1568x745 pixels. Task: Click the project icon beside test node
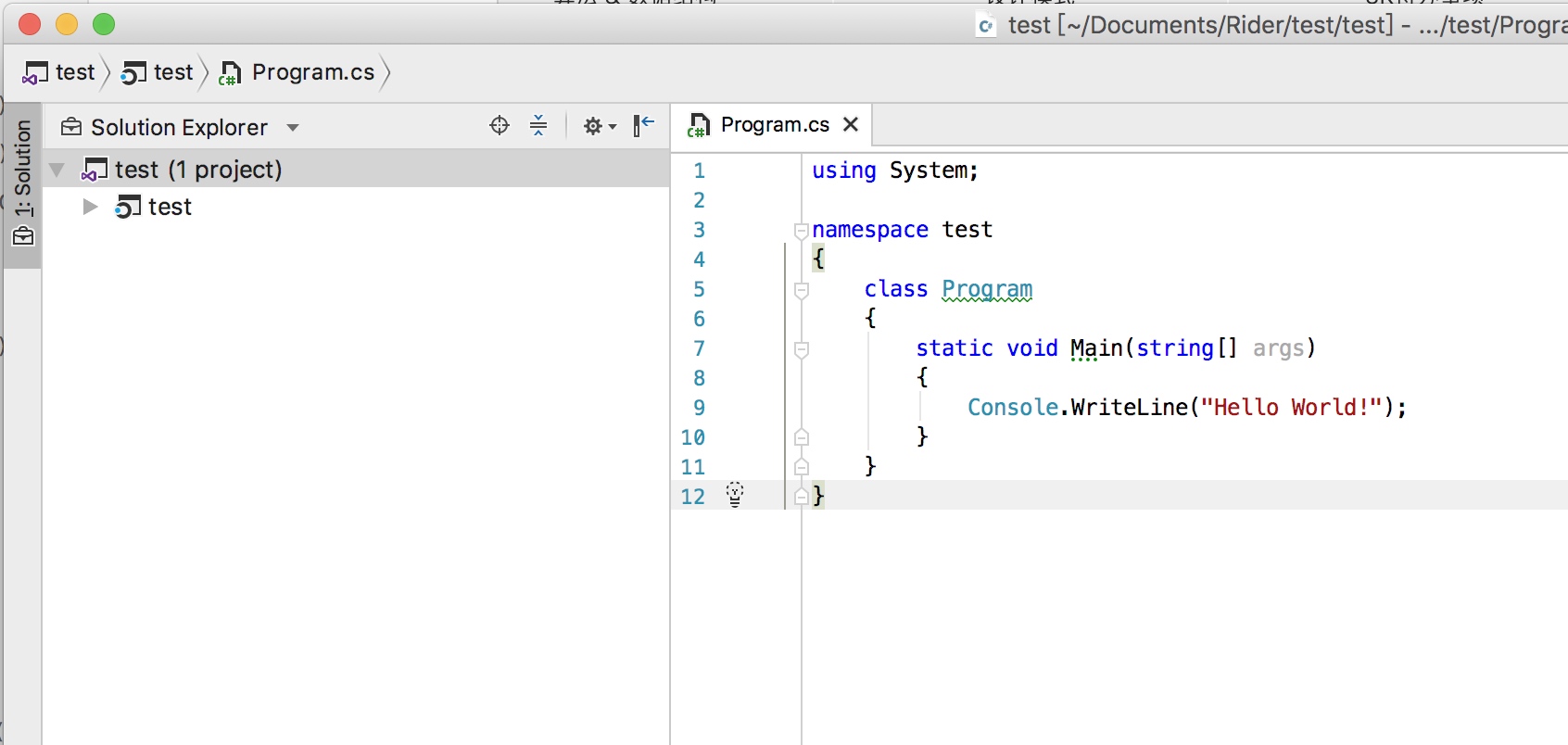click(128, 207)
